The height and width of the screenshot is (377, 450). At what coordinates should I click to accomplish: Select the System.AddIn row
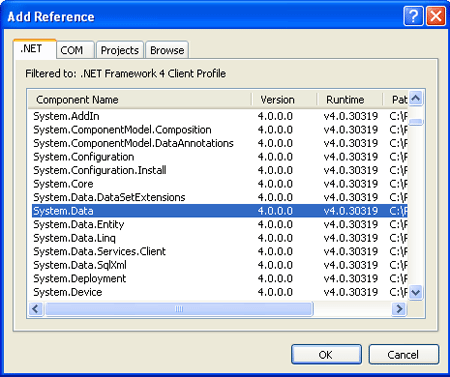tap(220, 116)
